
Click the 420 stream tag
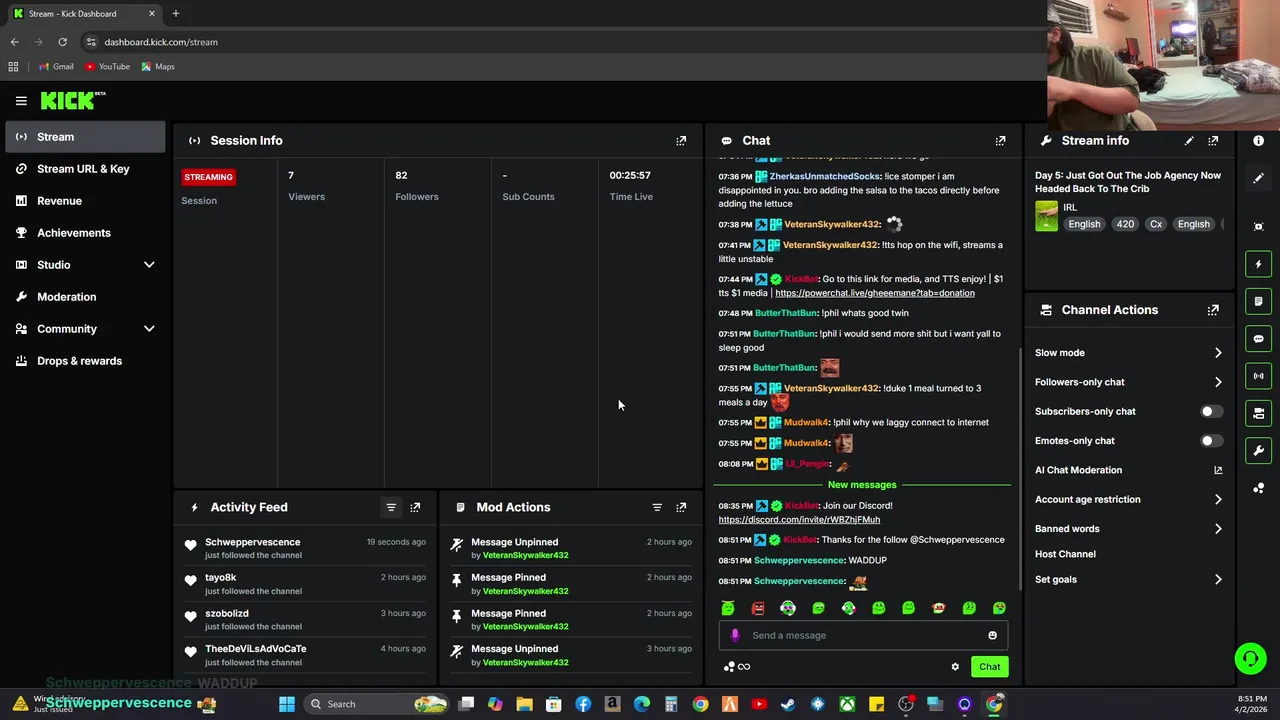[x=1125, y=224]
